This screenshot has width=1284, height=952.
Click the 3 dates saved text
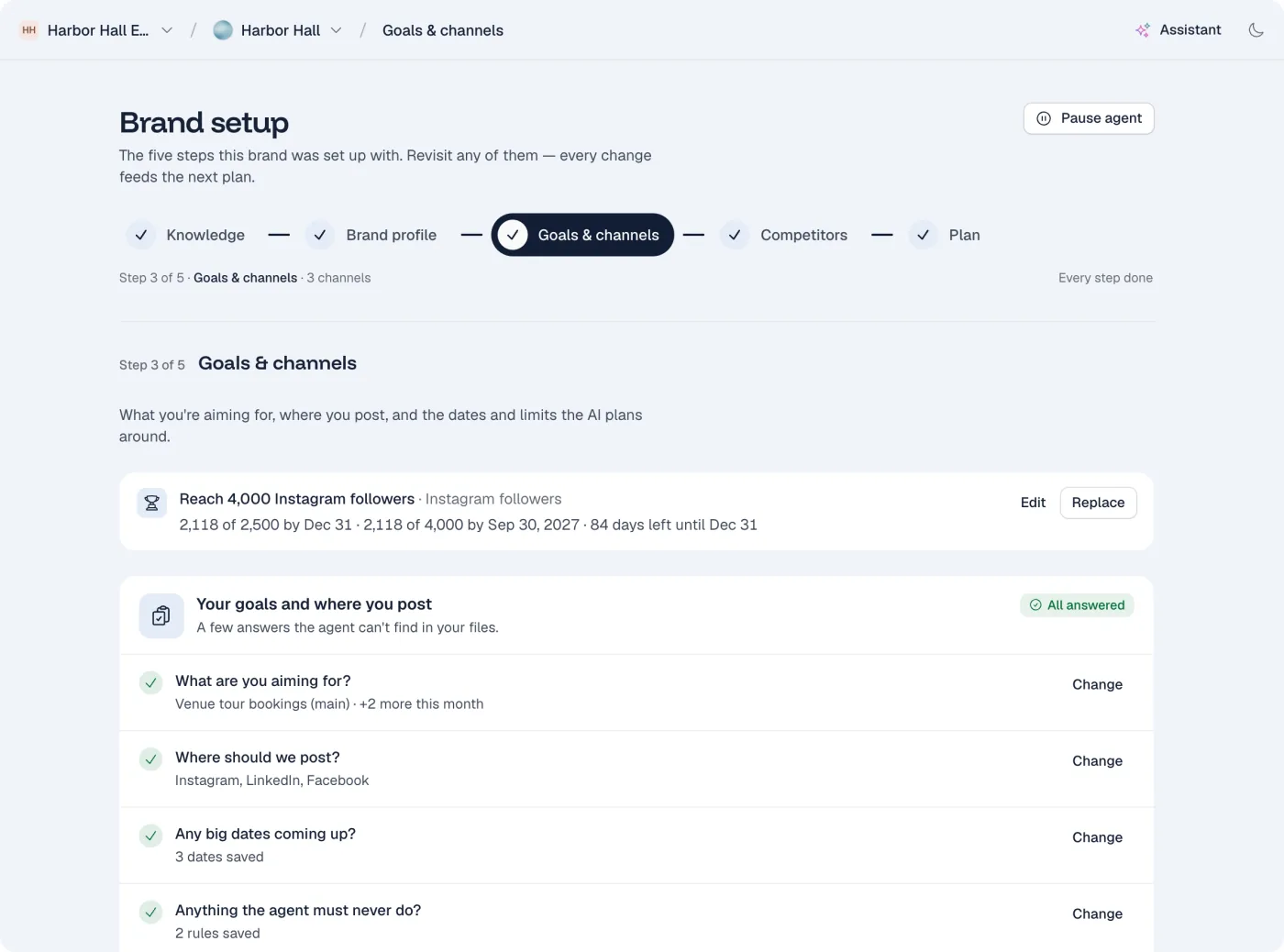219,857
